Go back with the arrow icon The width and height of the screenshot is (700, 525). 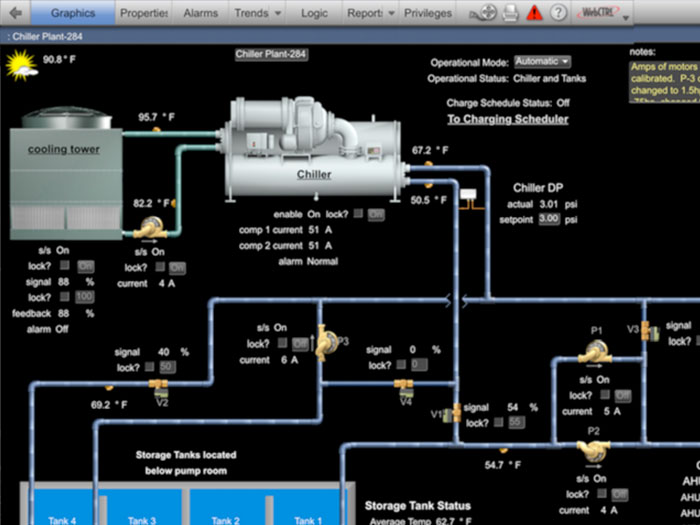coord(16,13)
